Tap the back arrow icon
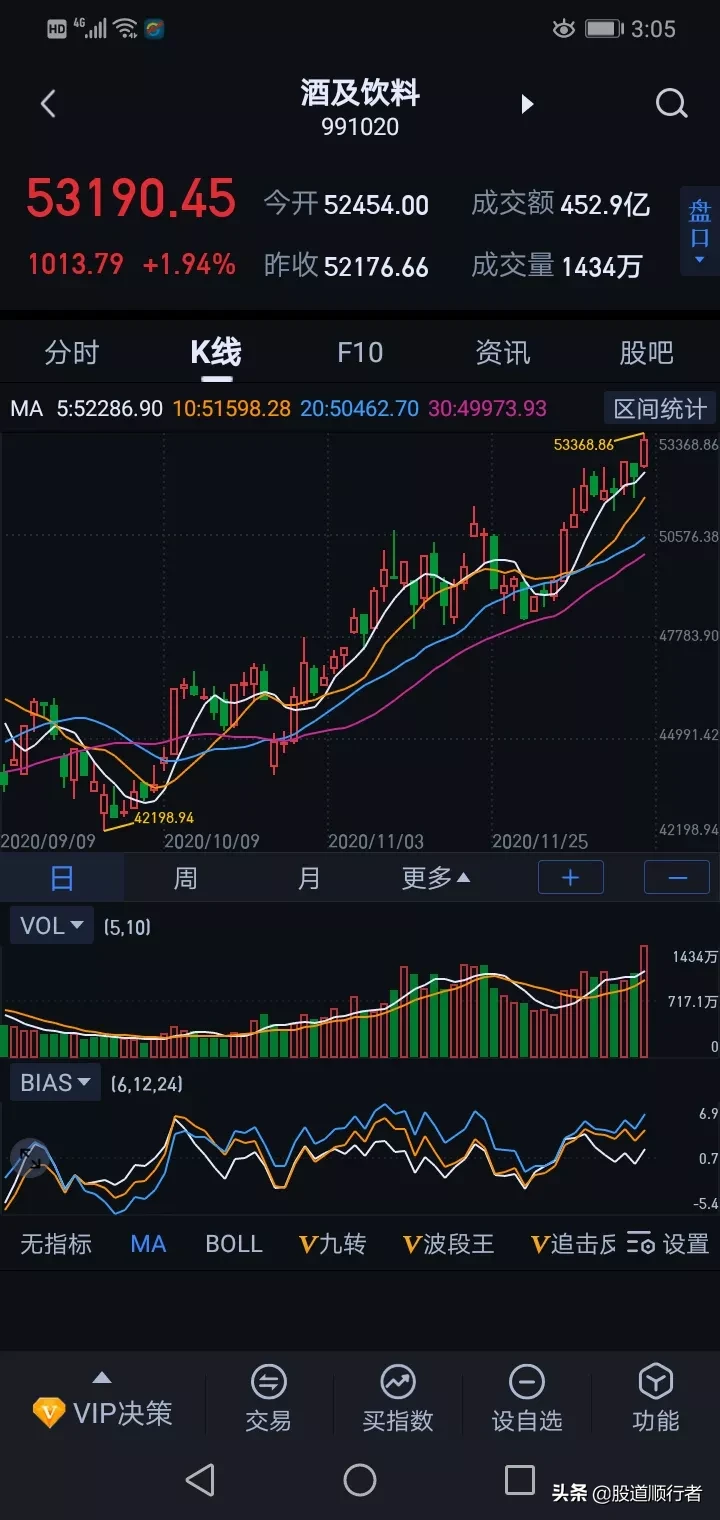Viewport: 720px width, 1520px height. pos(48,103)
